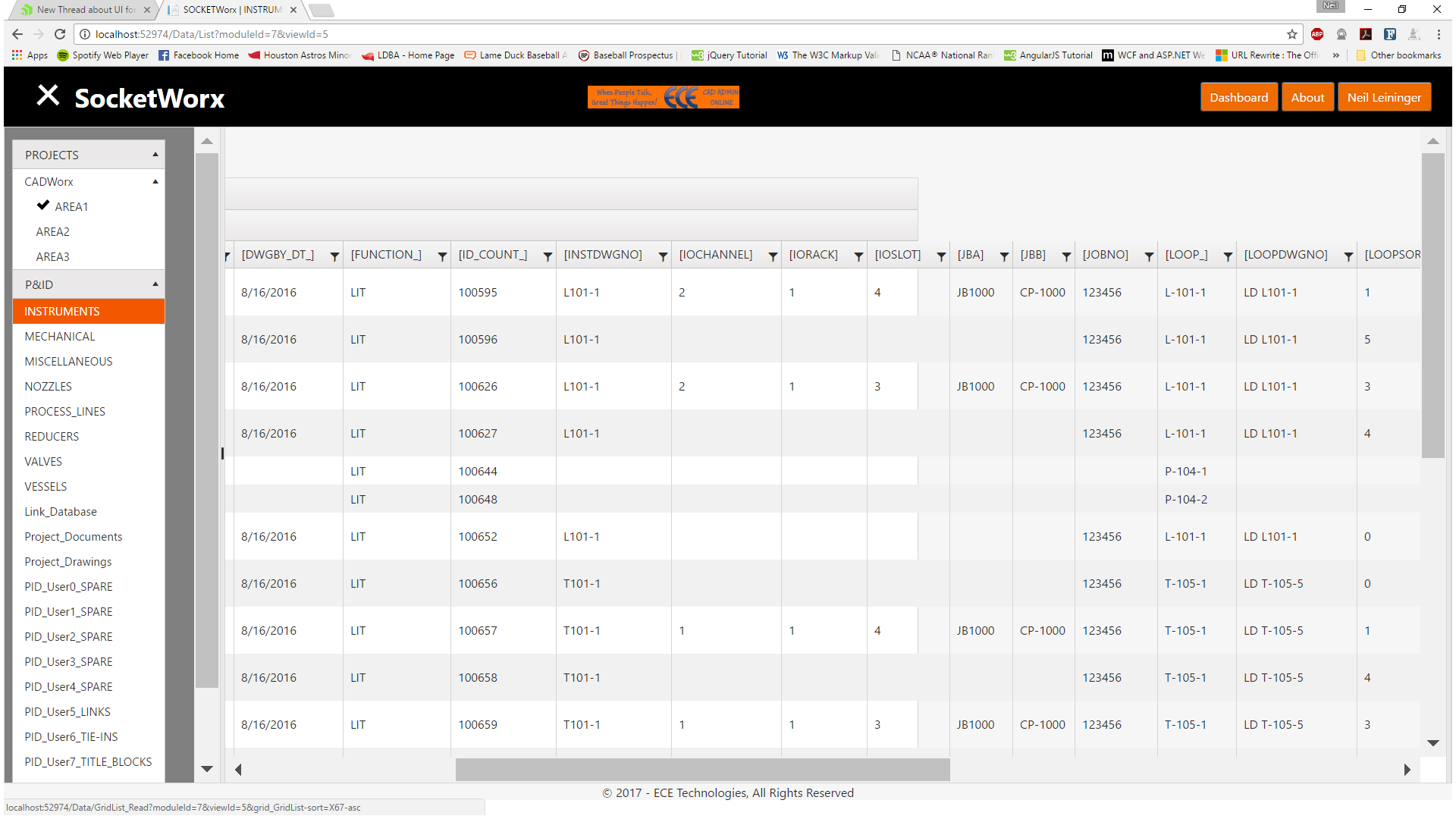
Task: Click filter funnel on JOBNO column
Action: pos(1149,257)
